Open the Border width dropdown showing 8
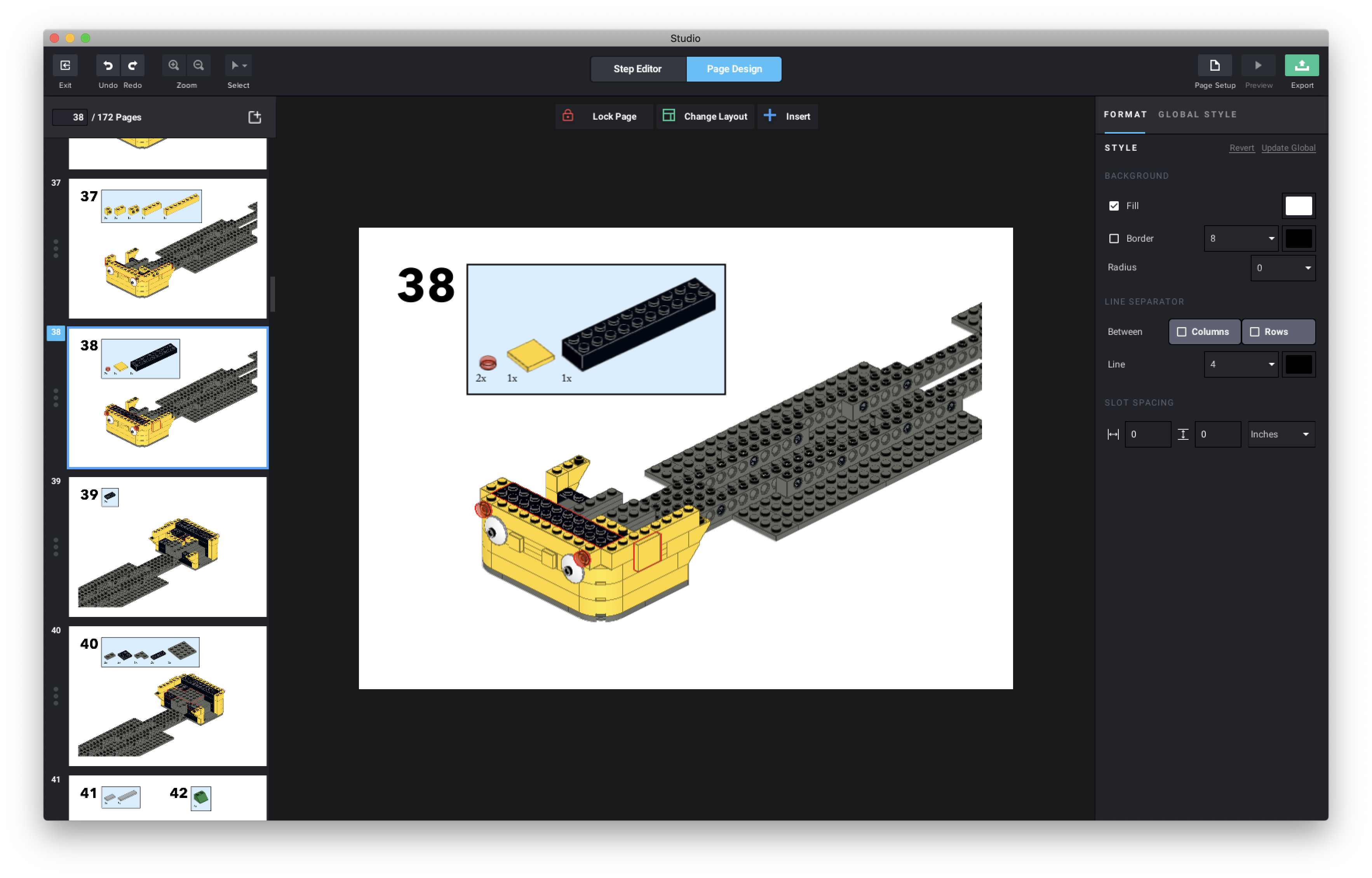Viewport: 1372px width, 878px height. 1241,239
